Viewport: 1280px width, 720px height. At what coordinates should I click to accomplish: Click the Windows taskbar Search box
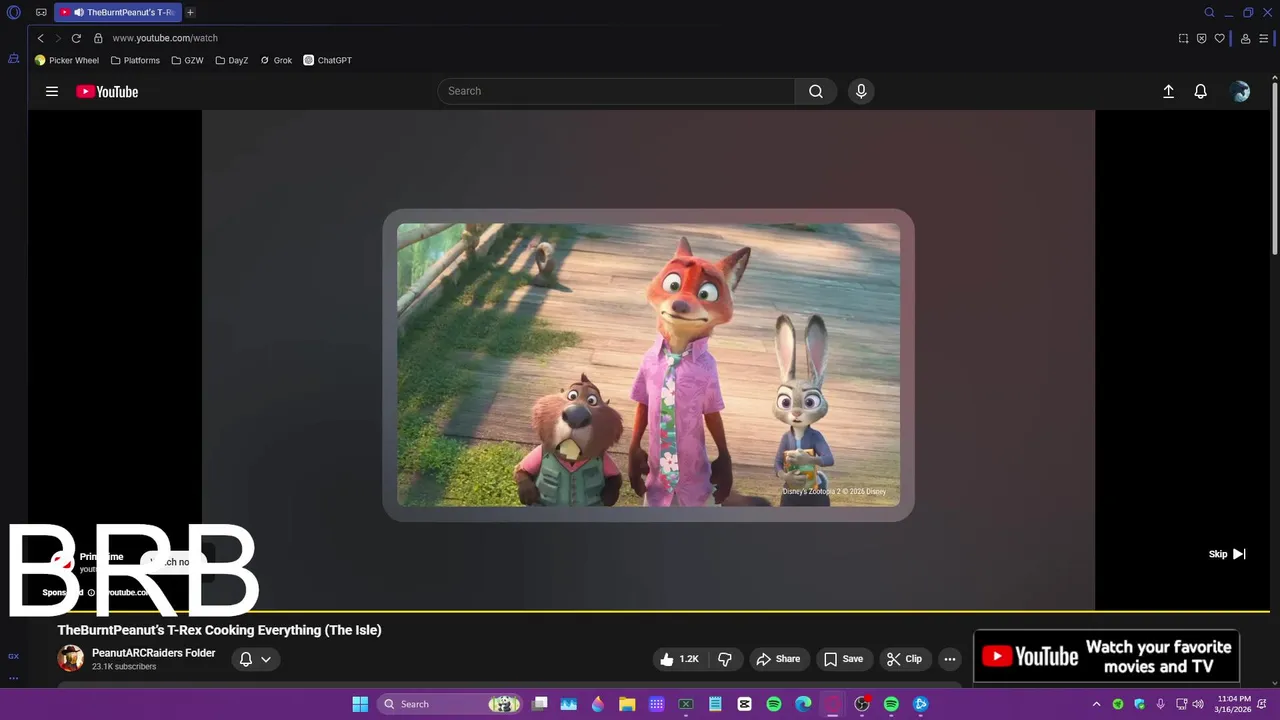pos(450,704)
